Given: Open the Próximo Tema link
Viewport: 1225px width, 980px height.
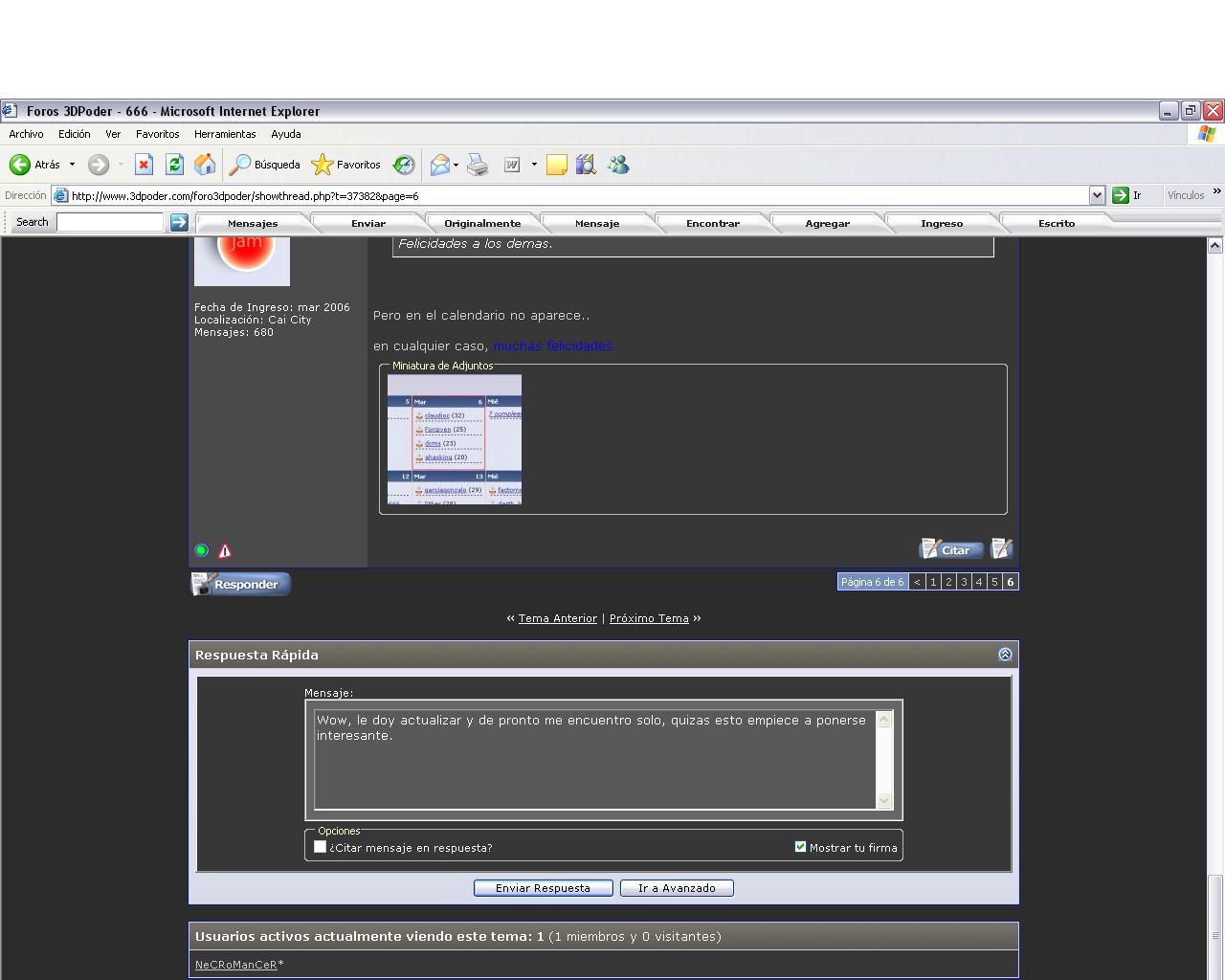Looking at the screenshot, I should (649, 618).
